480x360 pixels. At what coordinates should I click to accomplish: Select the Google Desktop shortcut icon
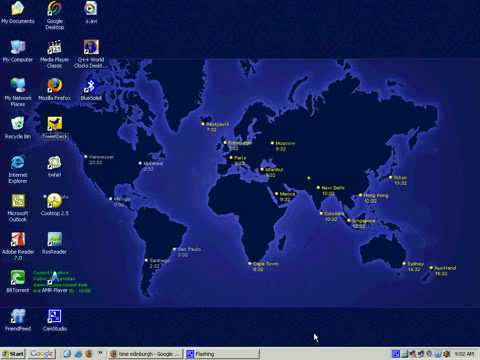pos(55,15)
